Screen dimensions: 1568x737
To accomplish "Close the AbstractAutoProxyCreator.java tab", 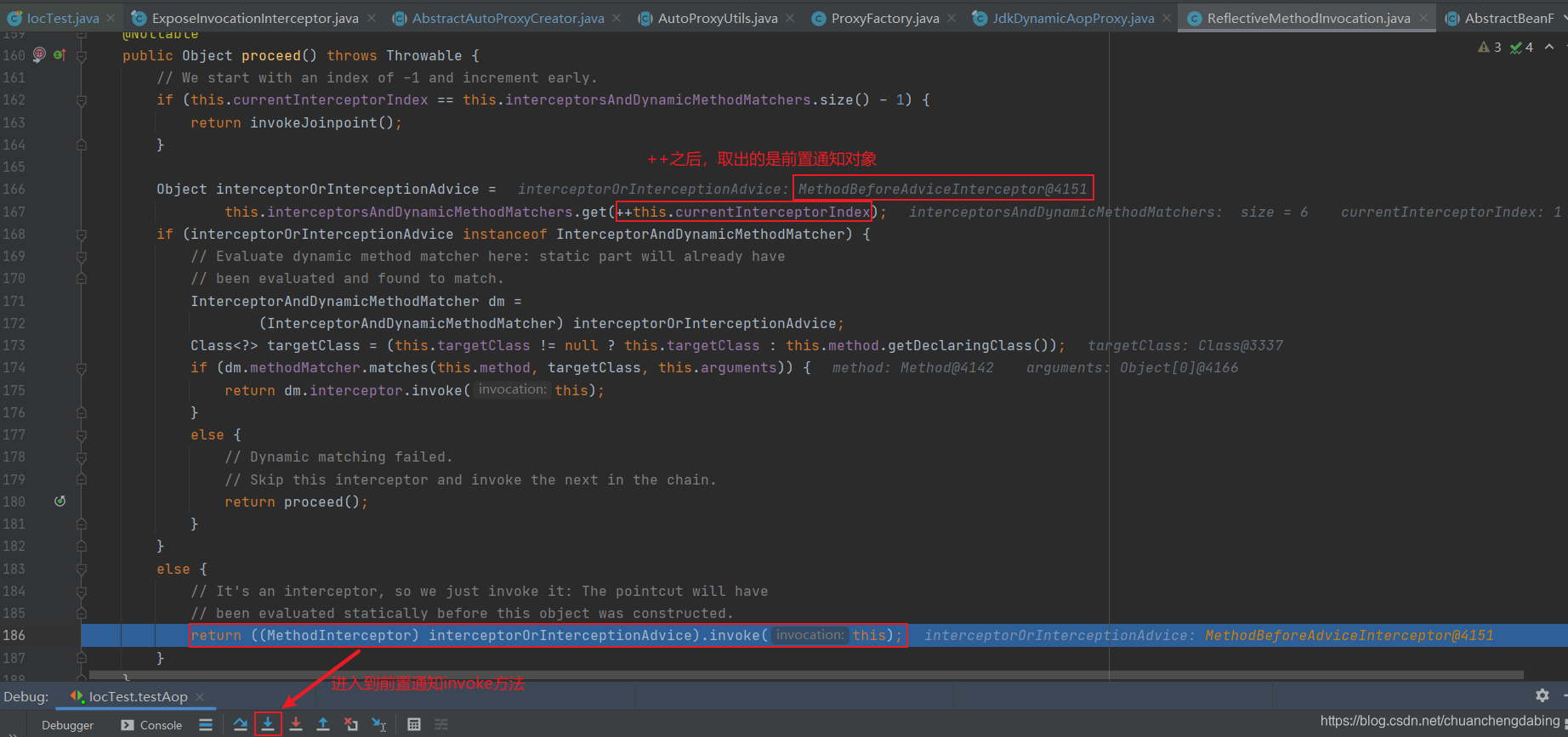I will [616, 18].
